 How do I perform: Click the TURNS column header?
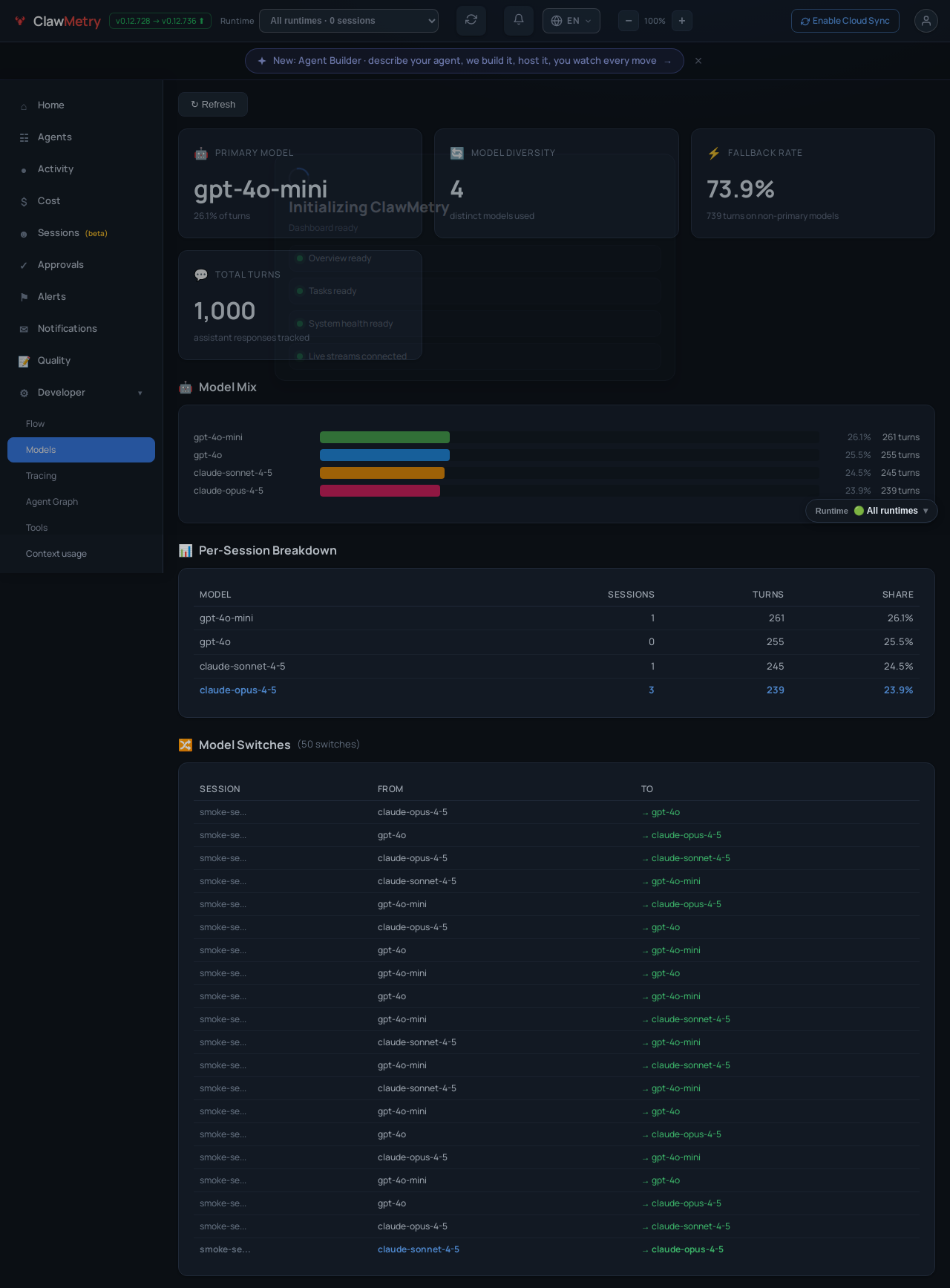point(768,595)
